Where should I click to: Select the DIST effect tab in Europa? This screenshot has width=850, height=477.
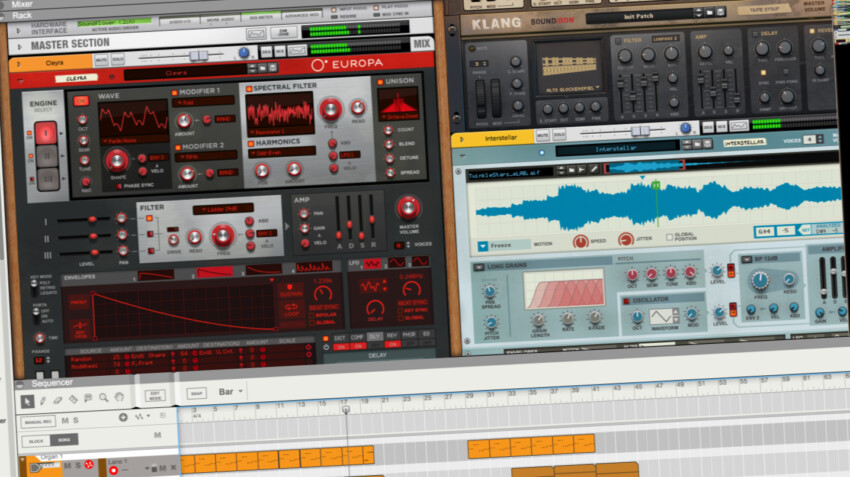[x=339, y=338]
